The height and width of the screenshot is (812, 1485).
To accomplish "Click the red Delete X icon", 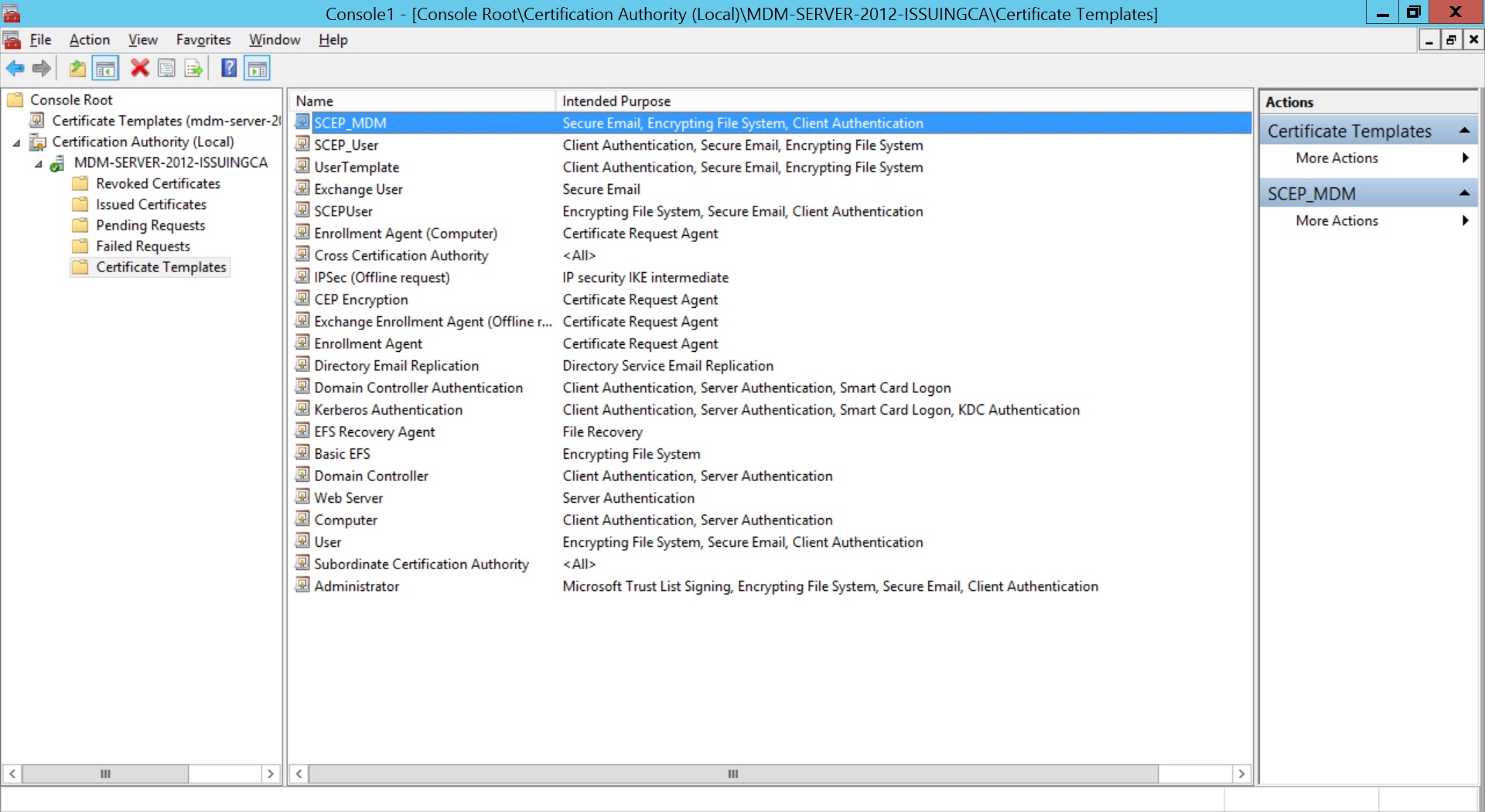I will [x=139, y=68].
